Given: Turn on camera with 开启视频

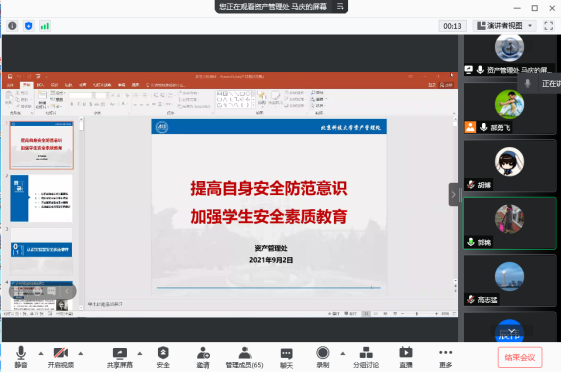Looking at the screenshot, I should tap(61, 357).
